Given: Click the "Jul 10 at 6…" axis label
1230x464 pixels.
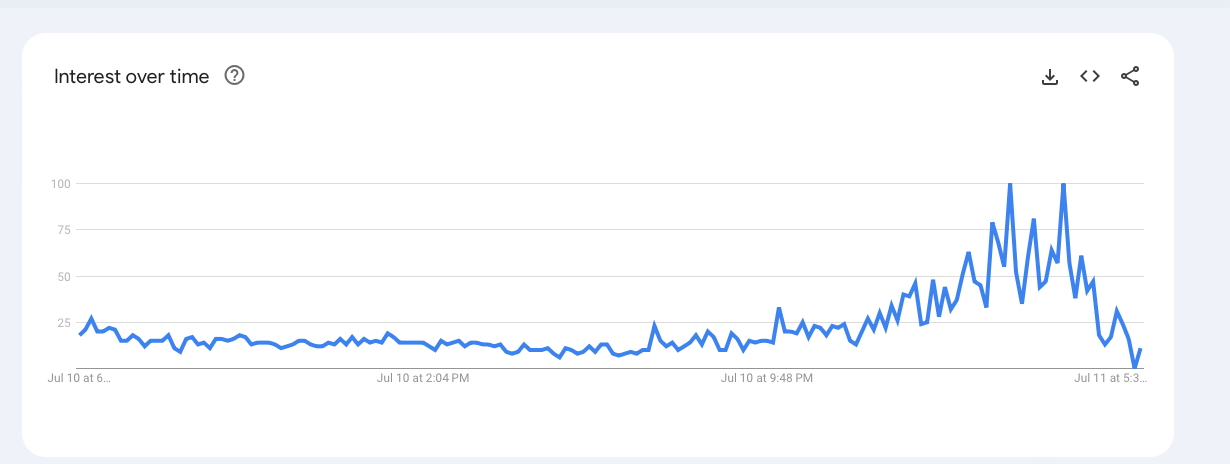Looking at the screenshot, I should [79, 379].
